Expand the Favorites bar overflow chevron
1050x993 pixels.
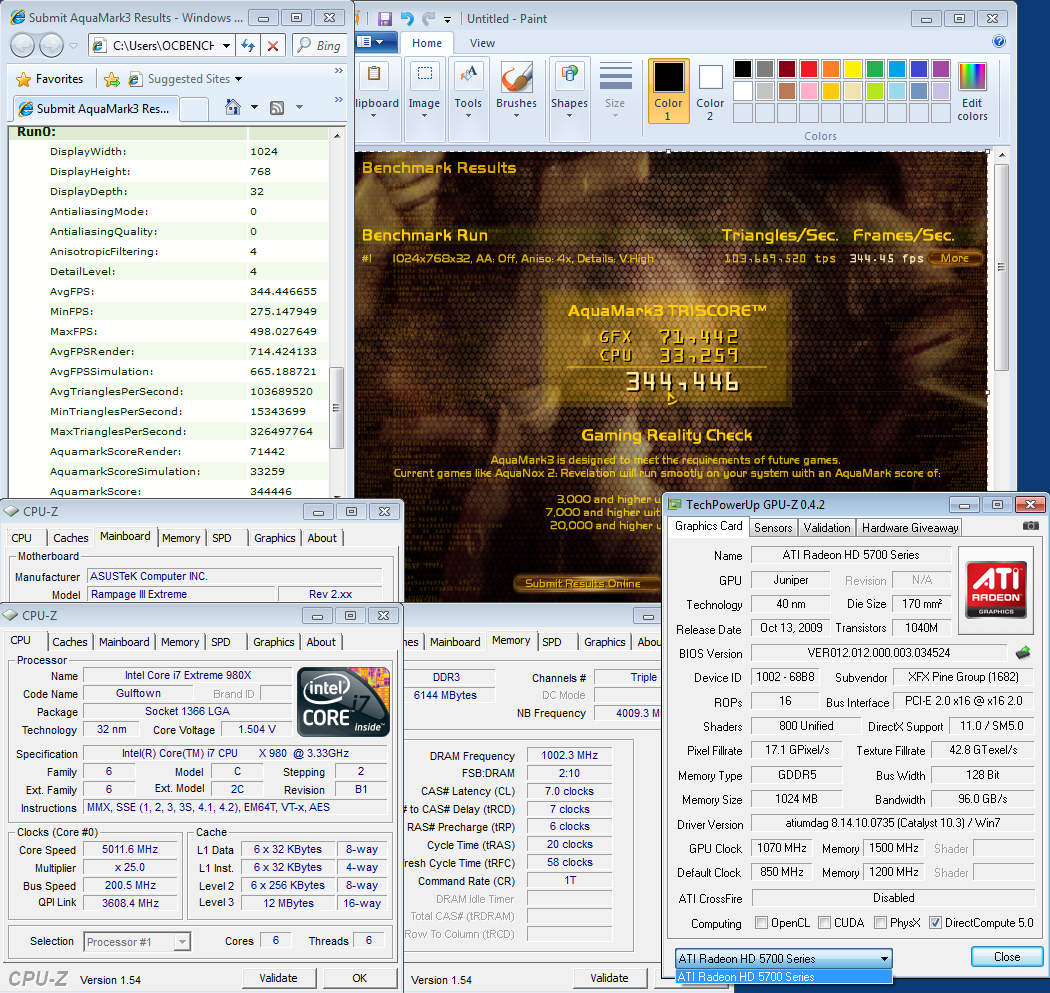339,70
